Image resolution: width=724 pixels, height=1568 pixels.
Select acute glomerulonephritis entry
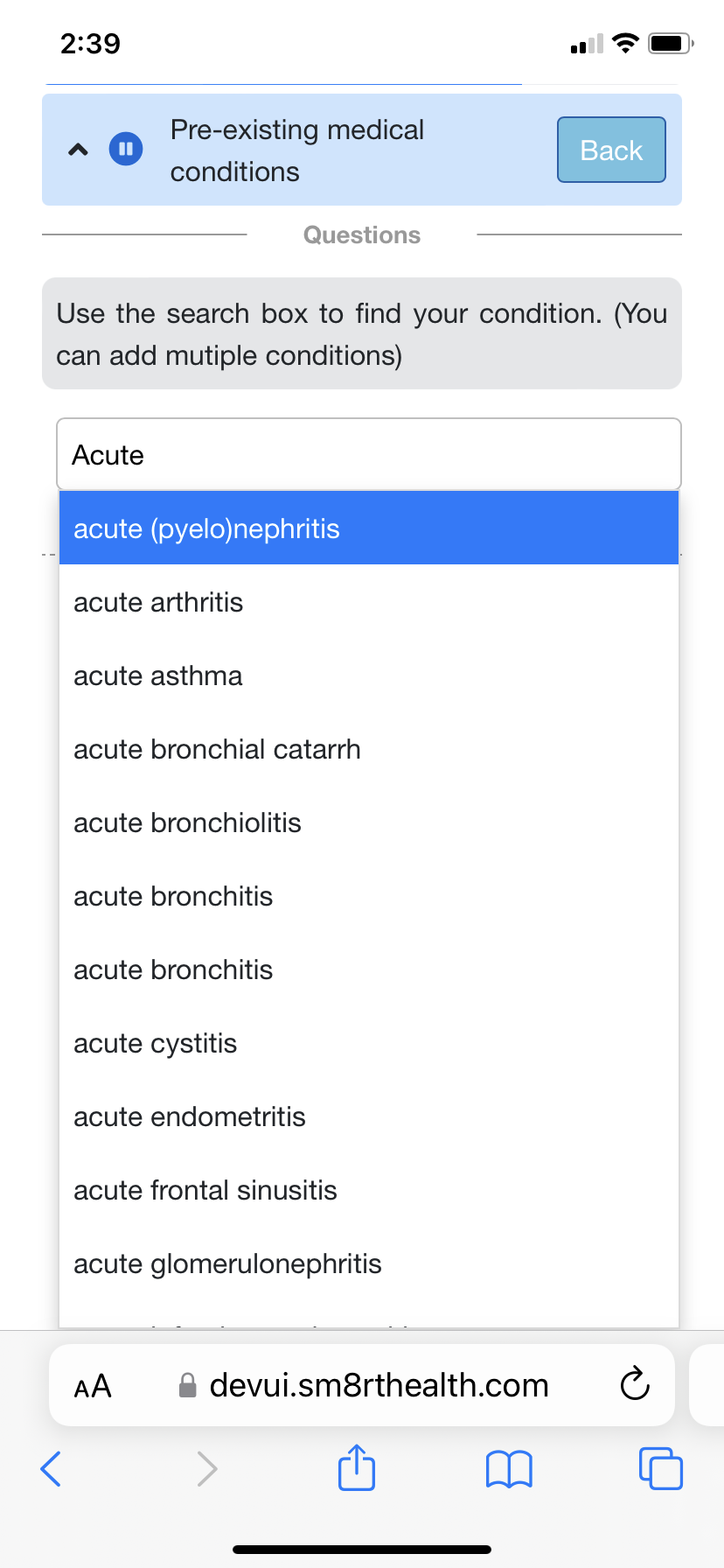tap(368, 1263)
